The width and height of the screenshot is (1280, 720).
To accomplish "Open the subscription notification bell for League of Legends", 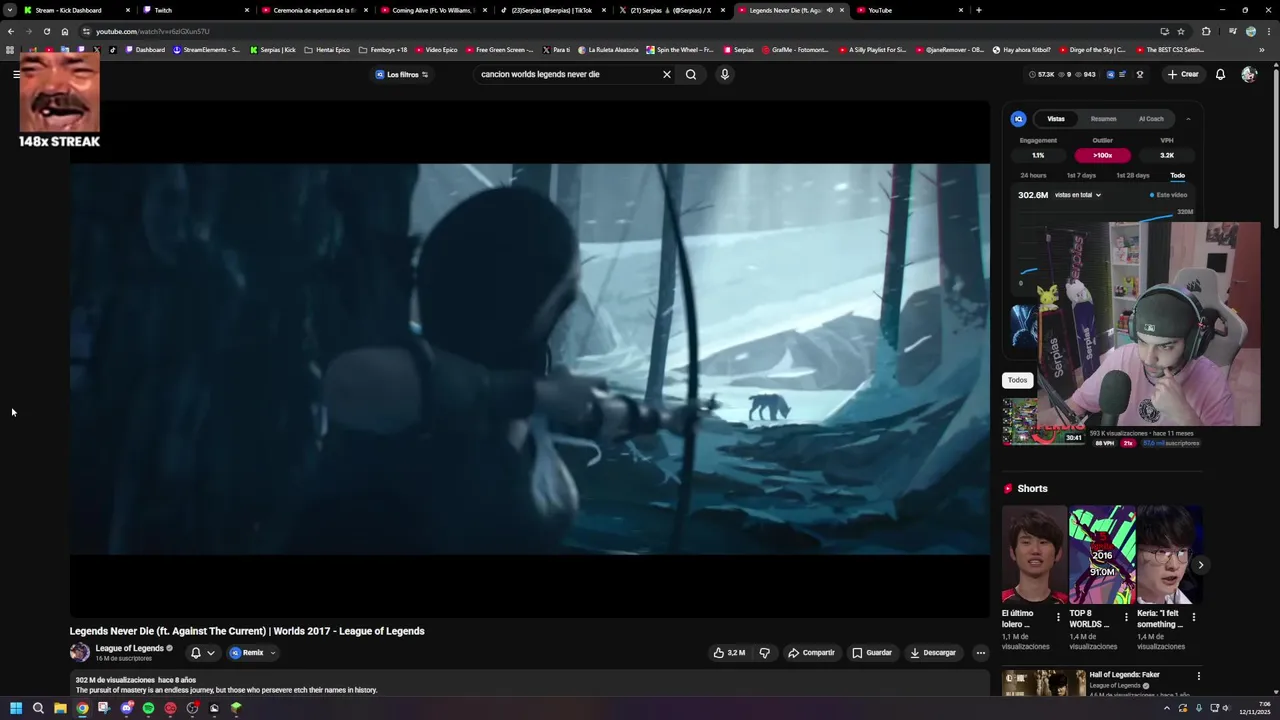I will coord(196,653).
